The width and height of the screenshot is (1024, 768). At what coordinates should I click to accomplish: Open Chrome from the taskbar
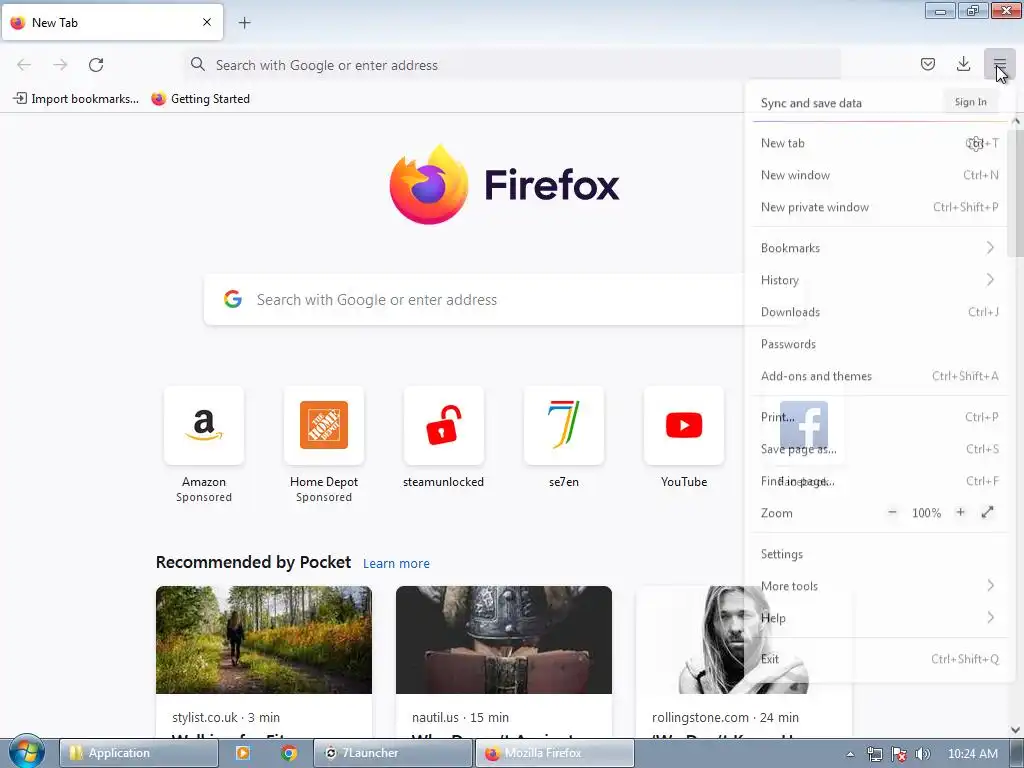(289, 753)
